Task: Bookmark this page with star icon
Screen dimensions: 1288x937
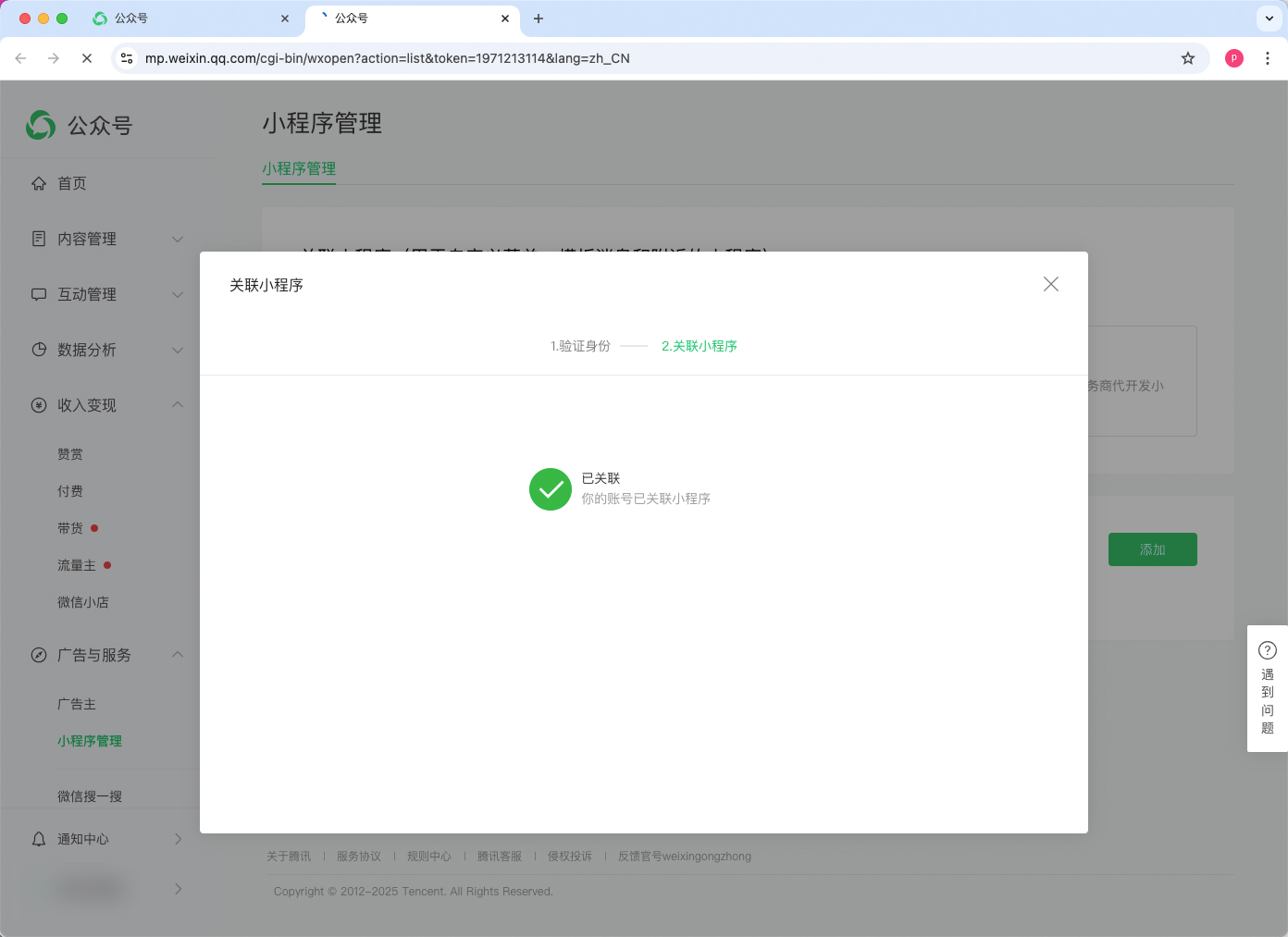Action: tap(1188, 58)
